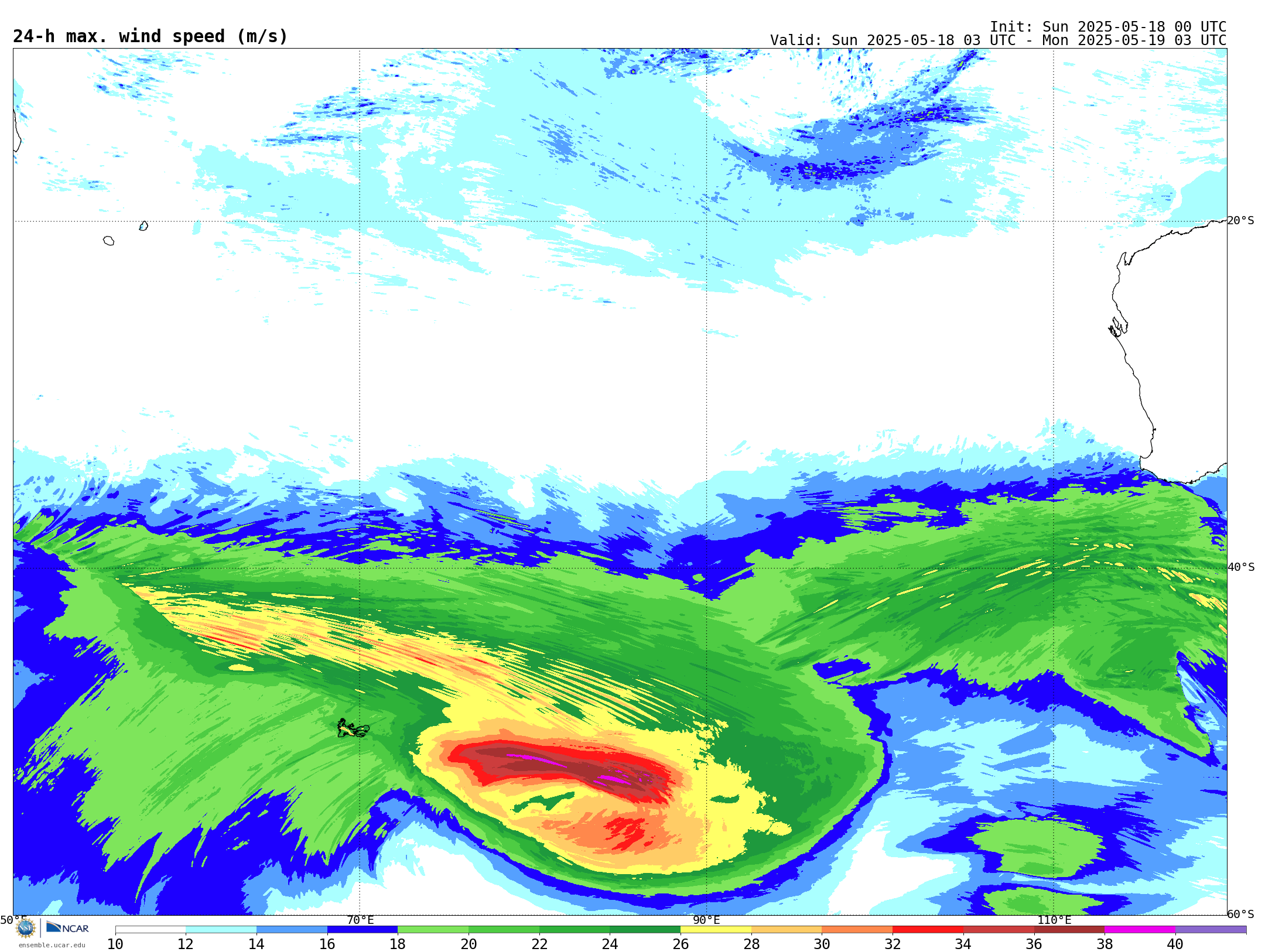Click the colorbar tick label 28
1265x952 pixels.
click(751, 944)
